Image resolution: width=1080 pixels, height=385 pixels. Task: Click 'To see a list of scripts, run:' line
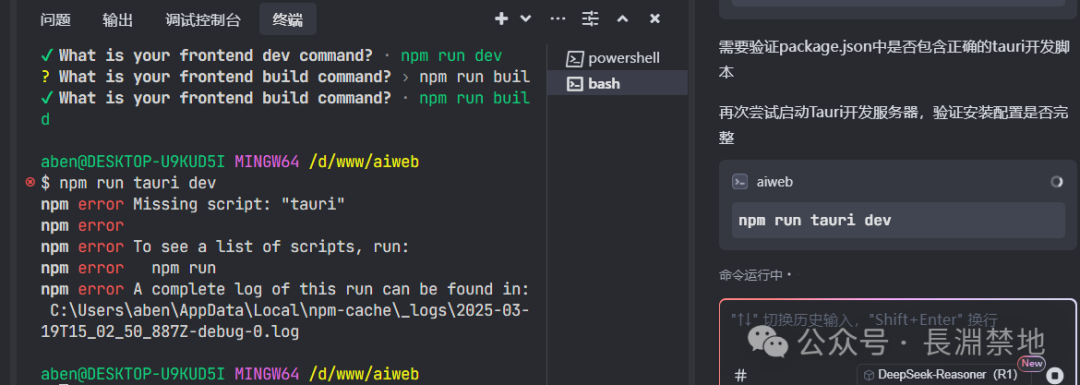click(225, 247)
